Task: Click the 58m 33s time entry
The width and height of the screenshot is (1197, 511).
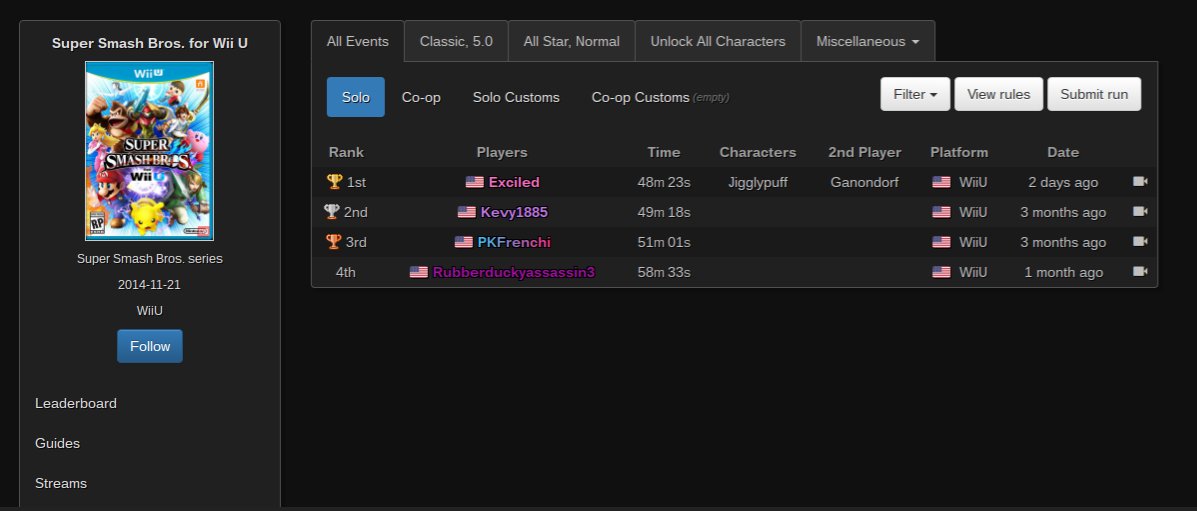Action: (663, 271)
